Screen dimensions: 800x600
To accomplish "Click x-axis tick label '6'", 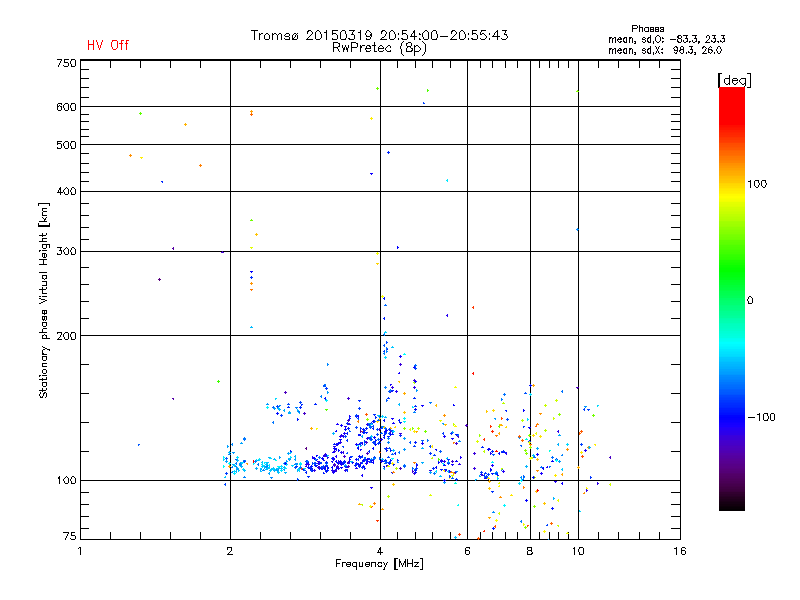I will (467, 551).
